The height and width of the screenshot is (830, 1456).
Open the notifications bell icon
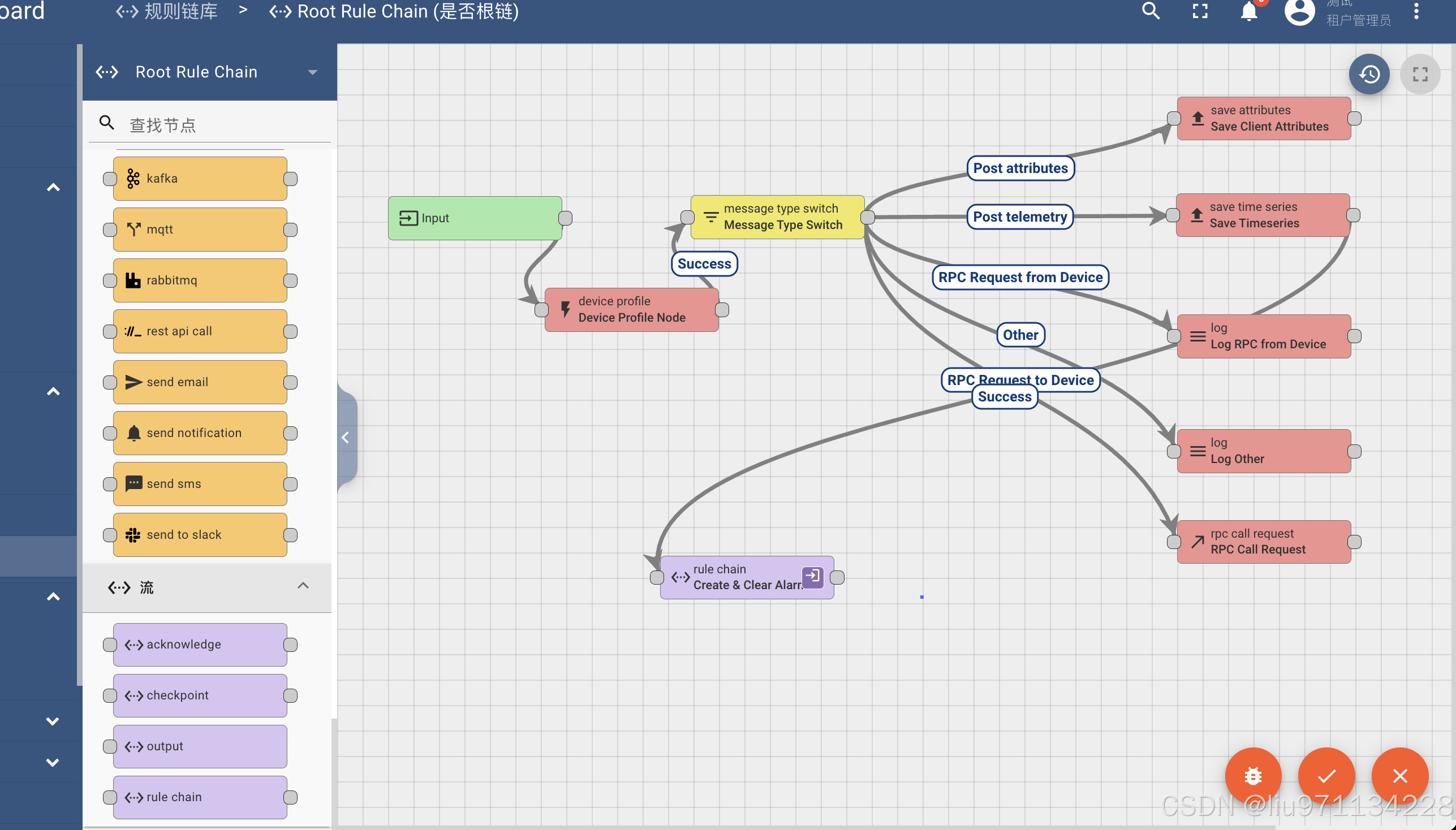[x=1248, y=11]
